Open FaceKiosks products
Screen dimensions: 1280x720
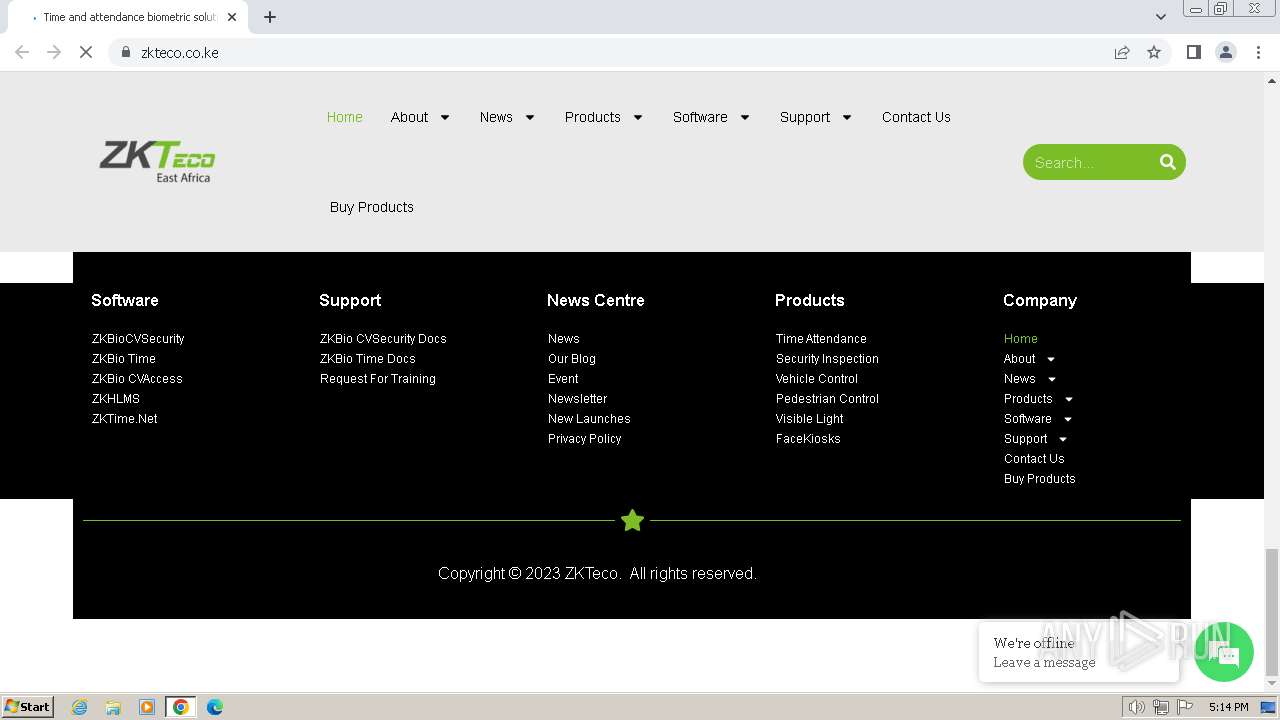[x=808, y=439]
